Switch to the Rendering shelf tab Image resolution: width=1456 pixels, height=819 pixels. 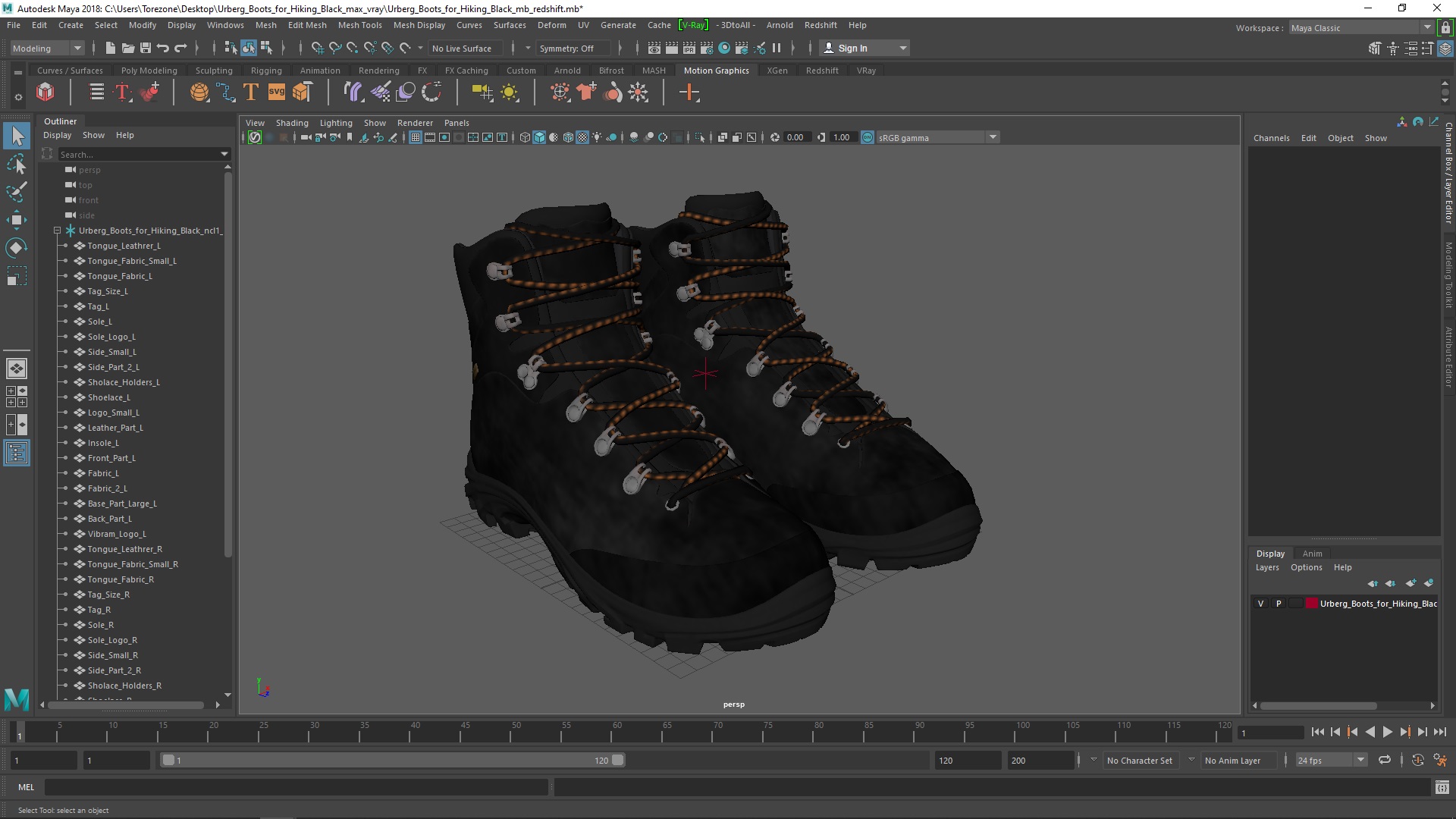click(x=378, y=71)
